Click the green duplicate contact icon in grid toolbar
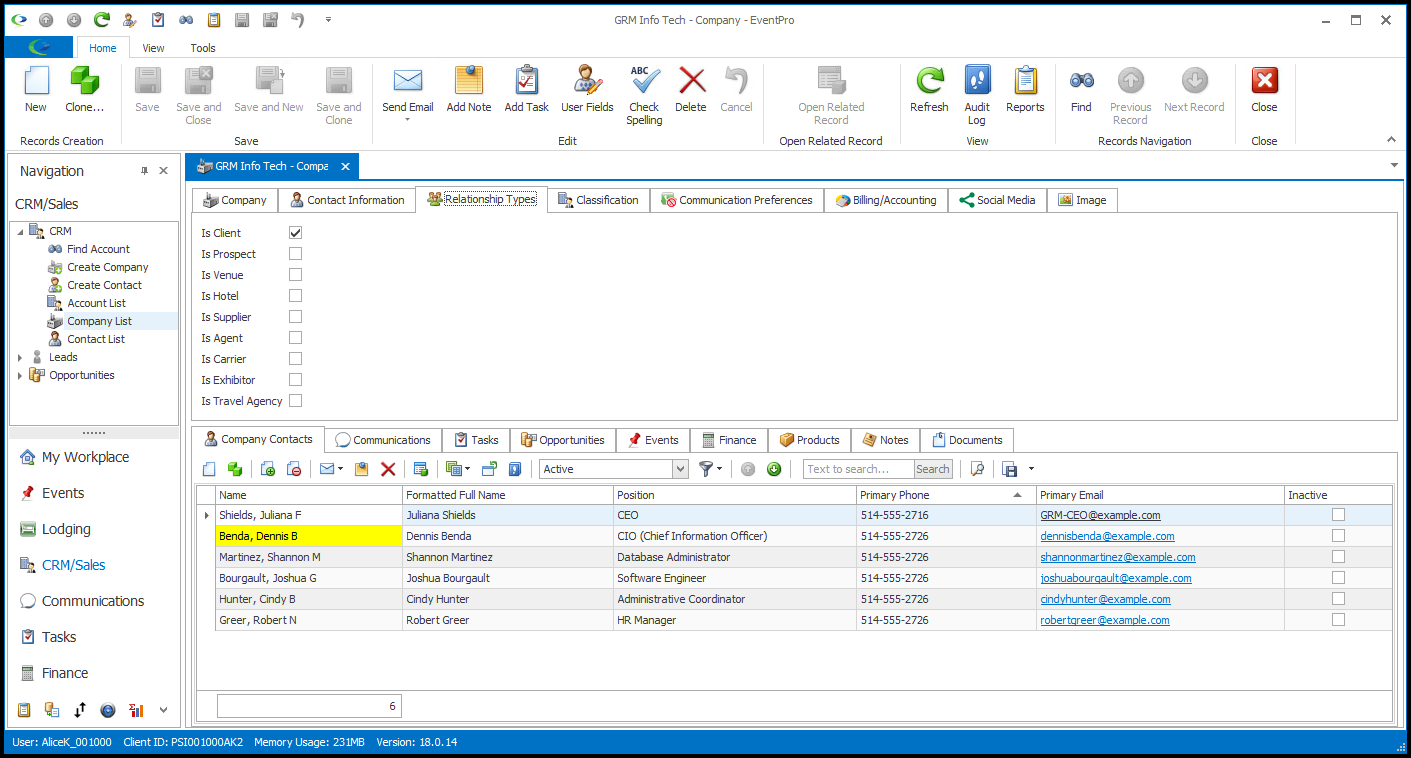This screenshot has height=758, width=1411. click(235, 469)
